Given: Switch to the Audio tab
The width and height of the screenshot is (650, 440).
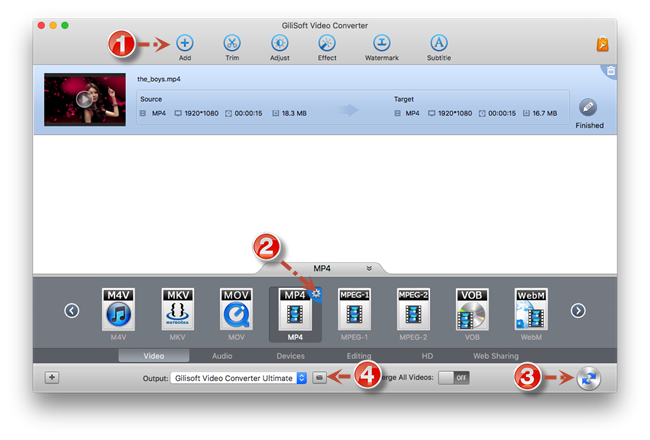Looking at the screenshot, I should 221,355.
